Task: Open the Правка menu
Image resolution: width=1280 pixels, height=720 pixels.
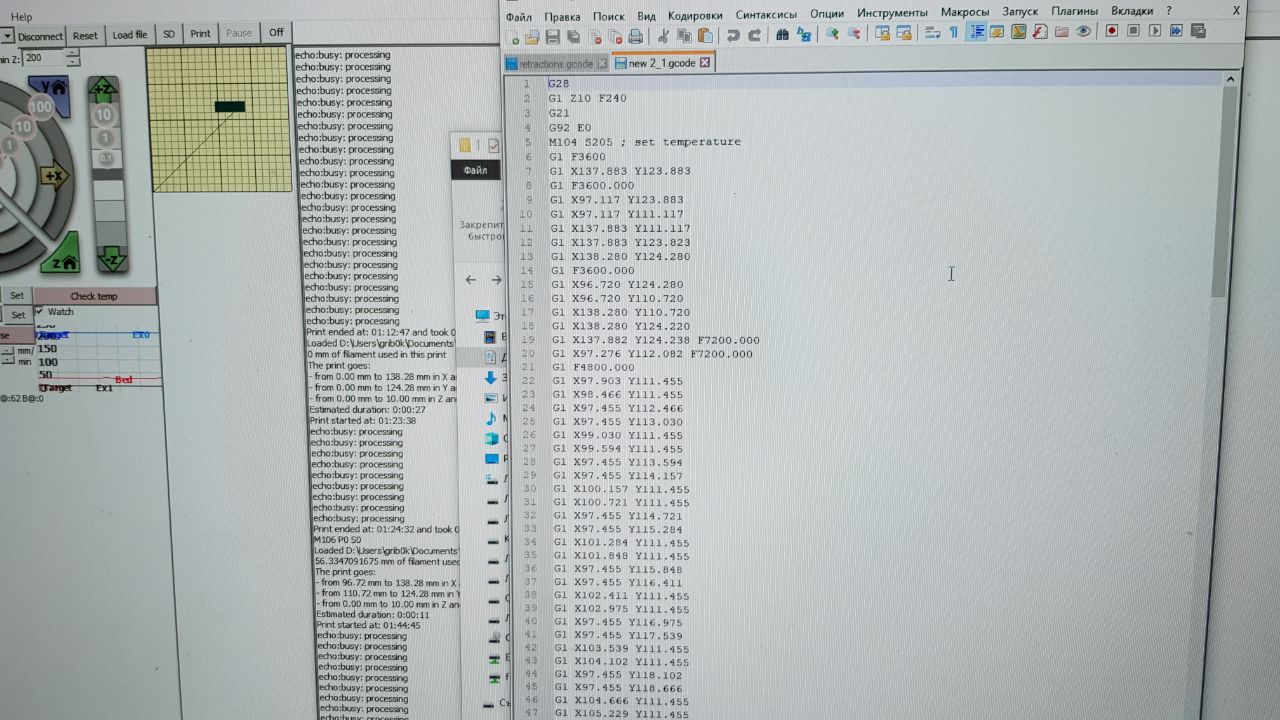Action: pos(562,17)
